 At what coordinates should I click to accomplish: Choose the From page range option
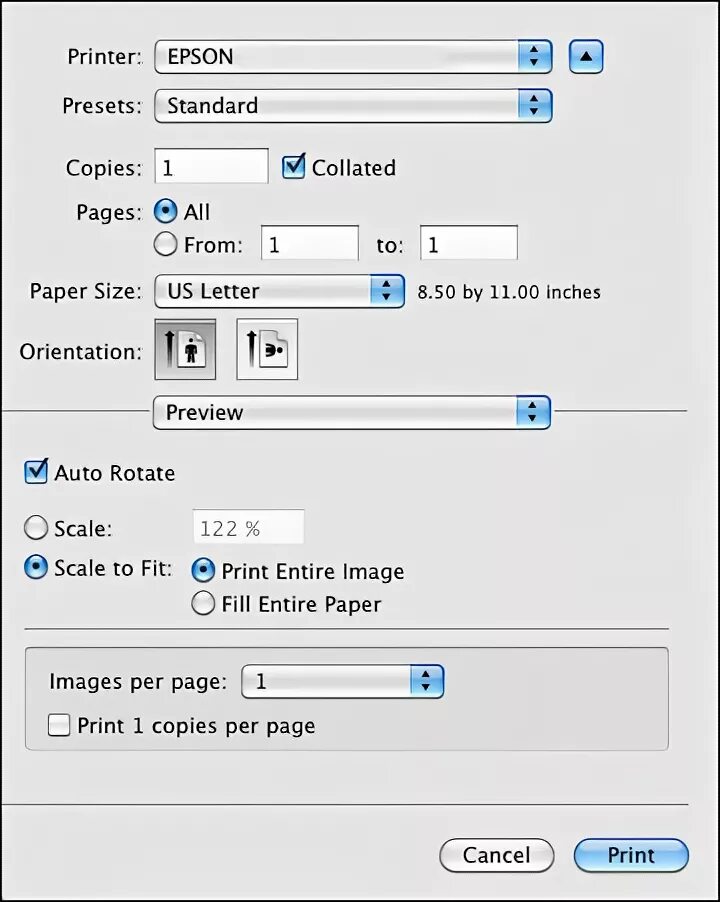165,244
